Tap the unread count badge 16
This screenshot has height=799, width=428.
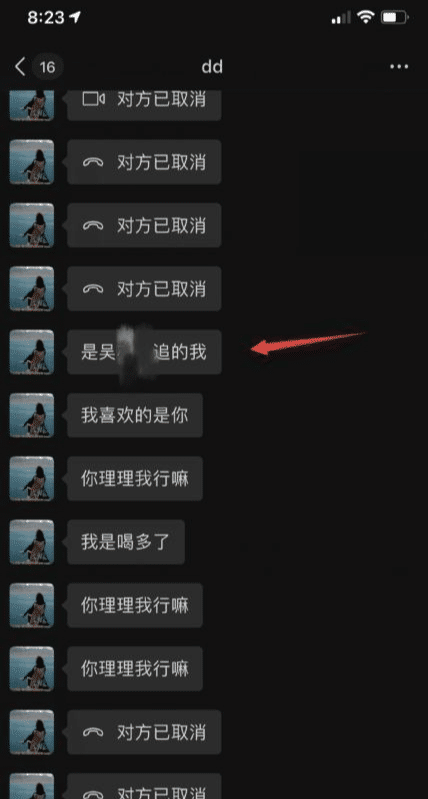coord(47,67)
